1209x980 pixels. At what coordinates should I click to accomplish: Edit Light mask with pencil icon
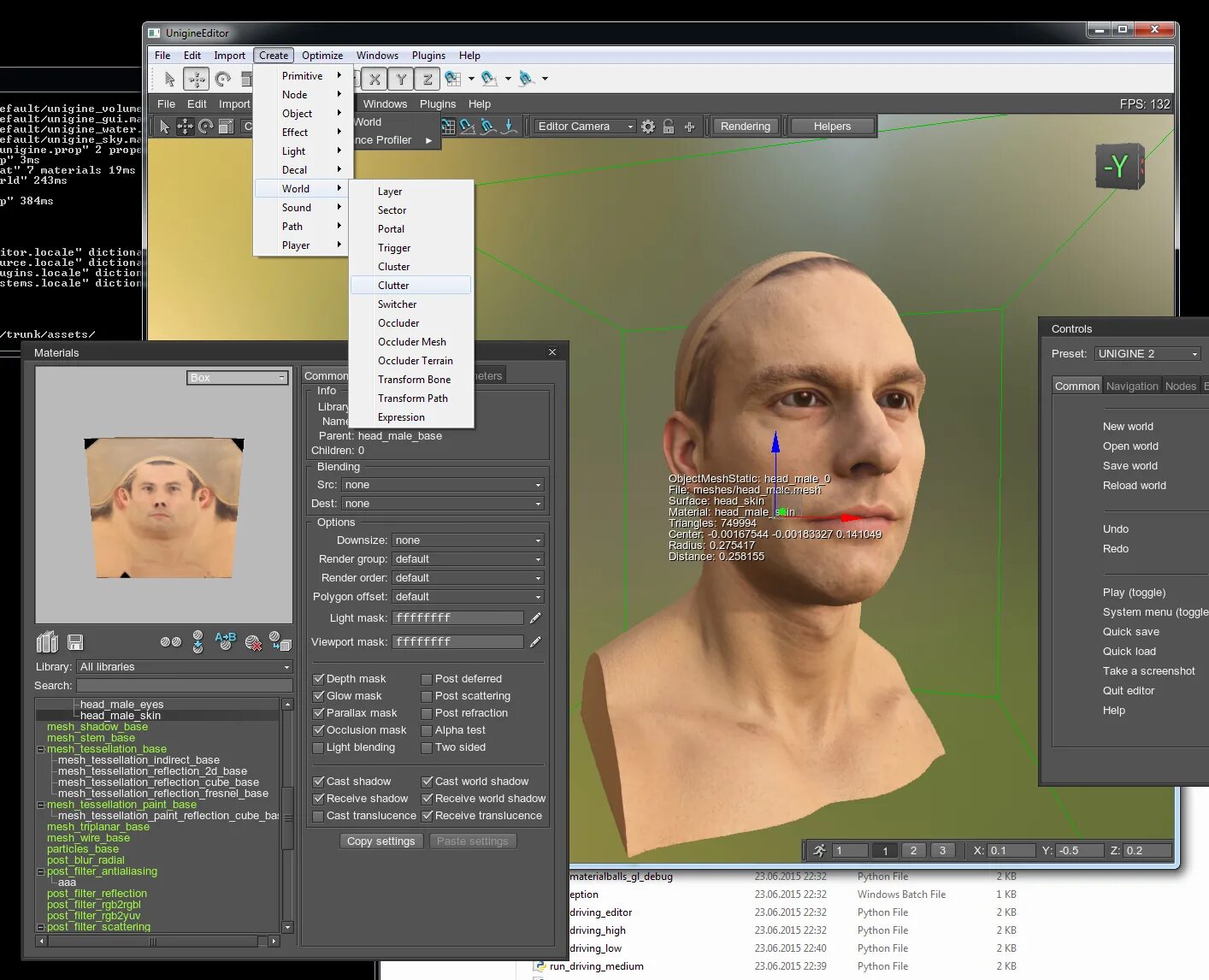pyautogui.click(x=535, y=618)
